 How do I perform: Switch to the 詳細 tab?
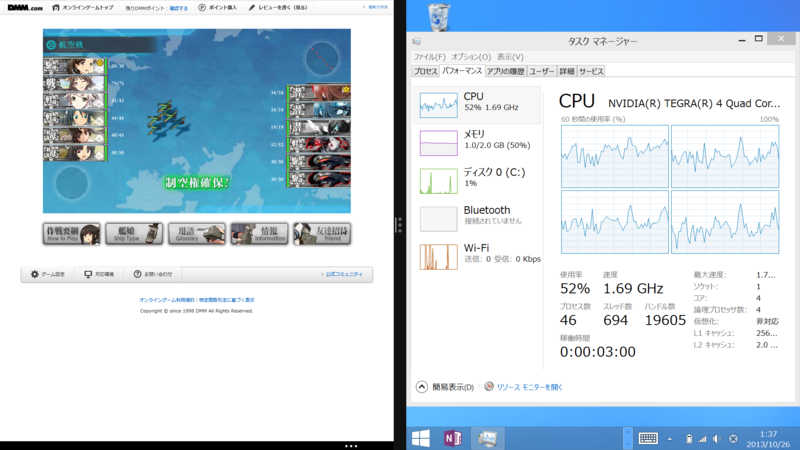click(566, 71)
